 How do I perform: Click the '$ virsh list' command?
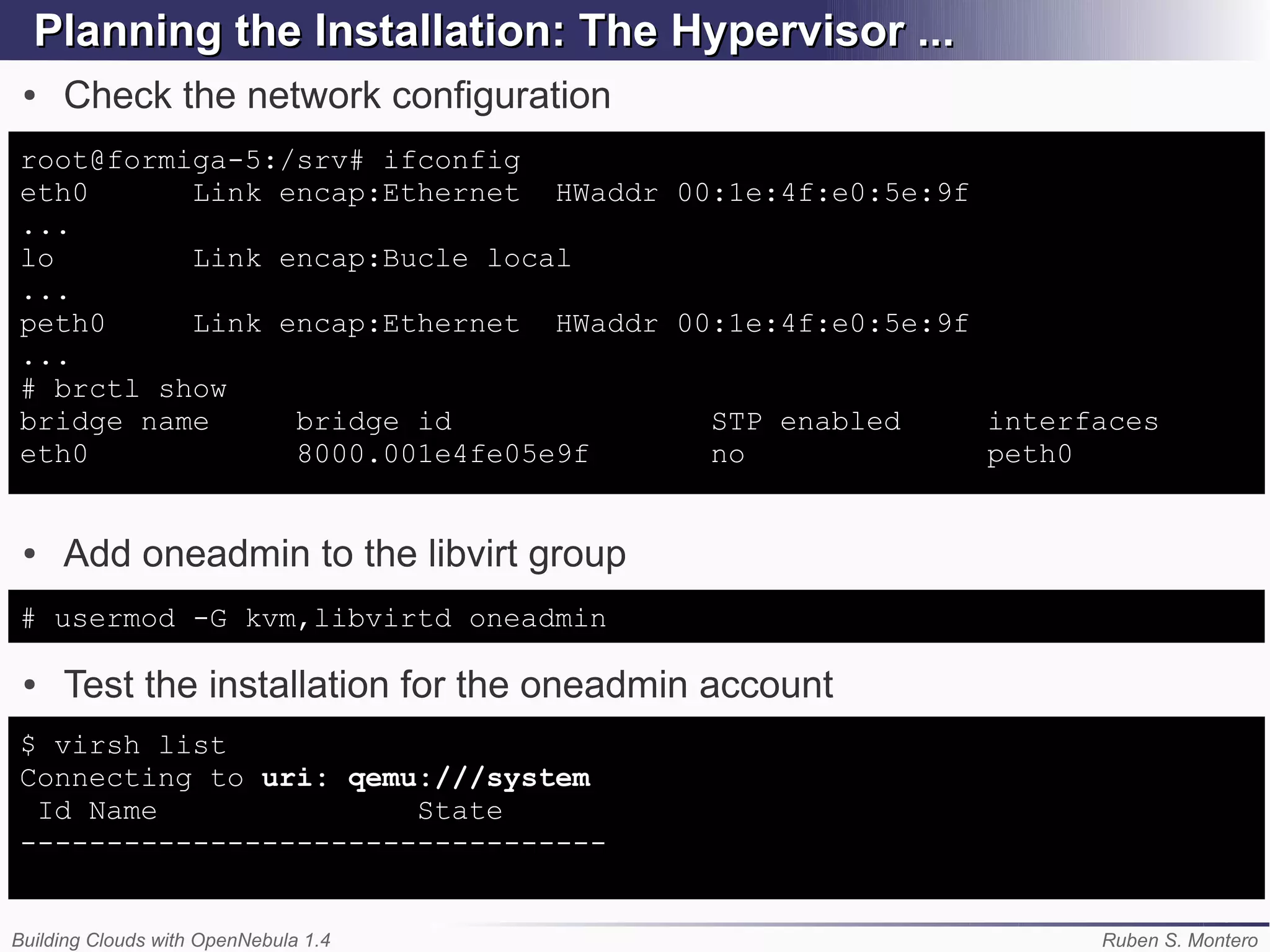point(123,745)
